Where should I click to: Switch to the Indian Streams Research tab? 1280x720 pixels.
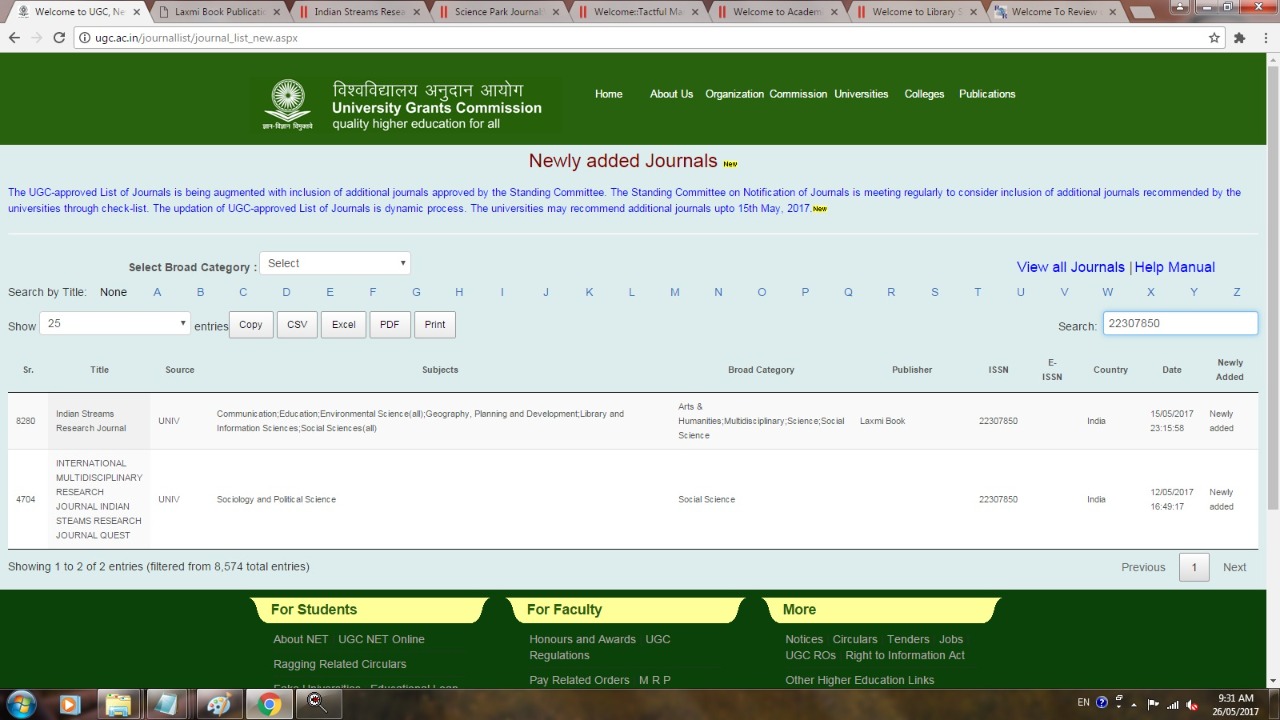pos(358,12)
